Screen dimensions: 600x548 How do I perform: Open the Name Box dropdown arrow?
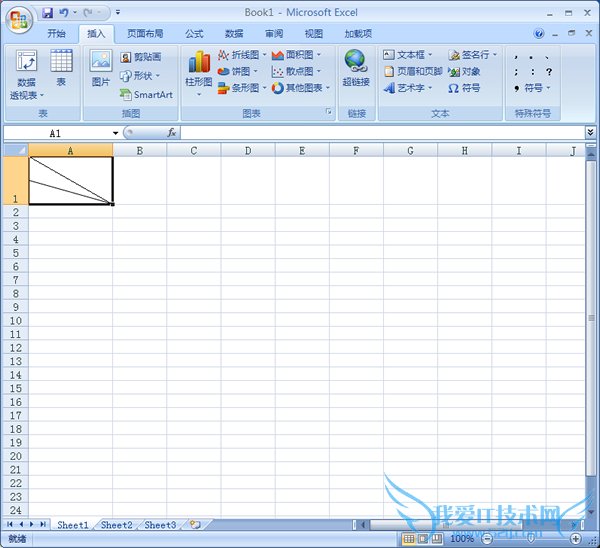115,133
